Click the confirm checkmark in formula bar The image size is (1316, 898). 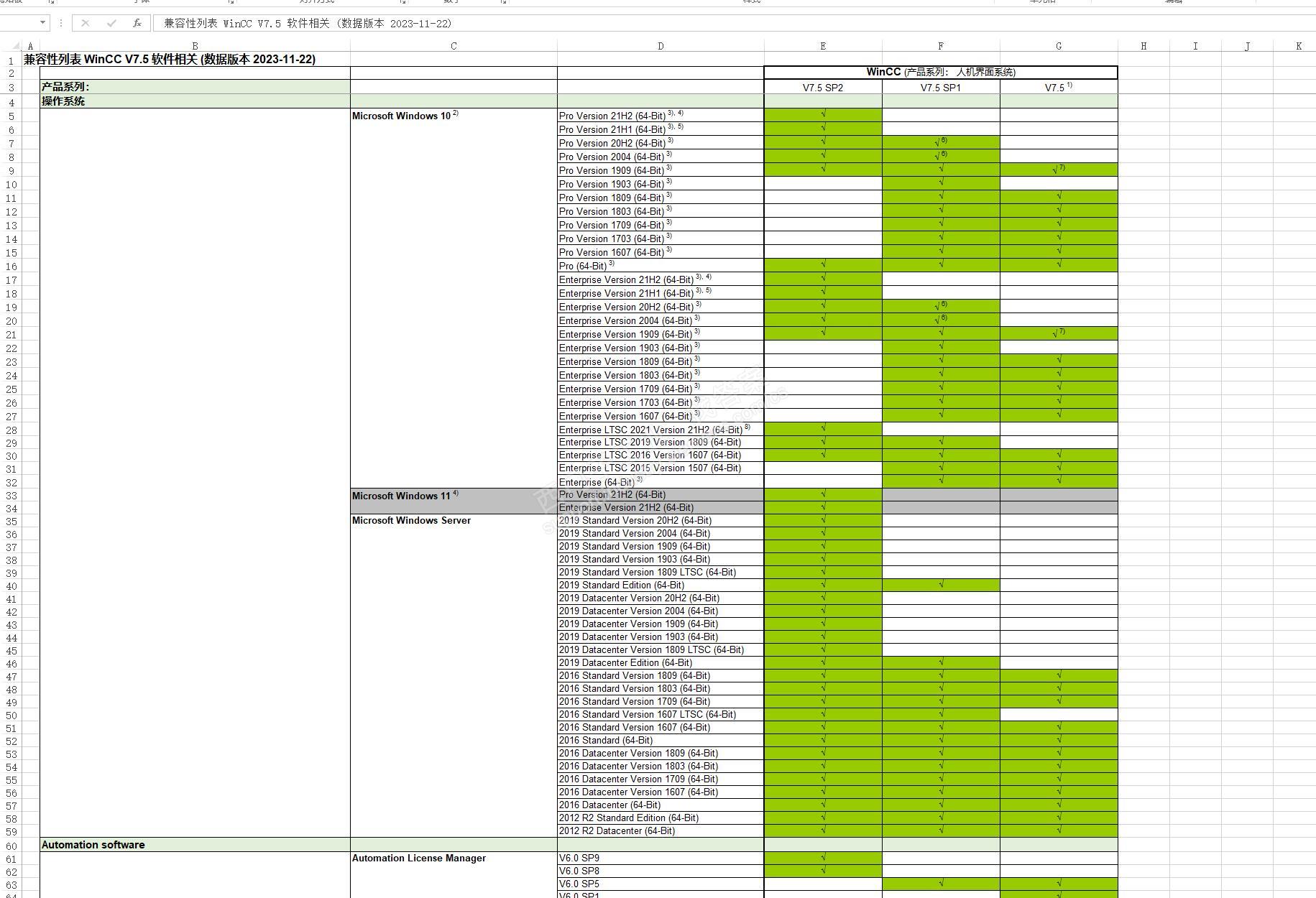click(111, 23)
